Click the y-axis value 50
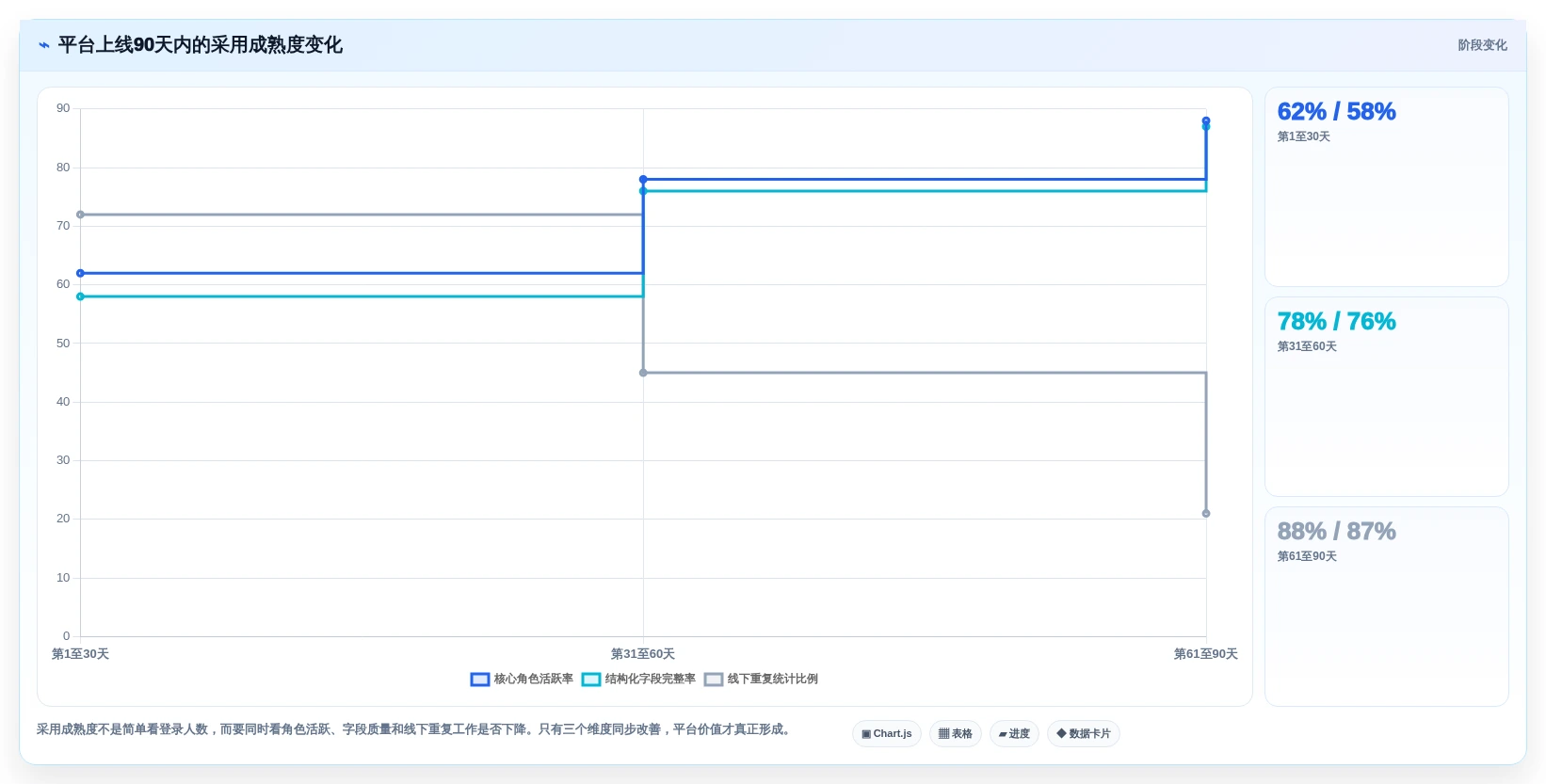The width and height of the screenshot is (1546, 784). [63, 344]
